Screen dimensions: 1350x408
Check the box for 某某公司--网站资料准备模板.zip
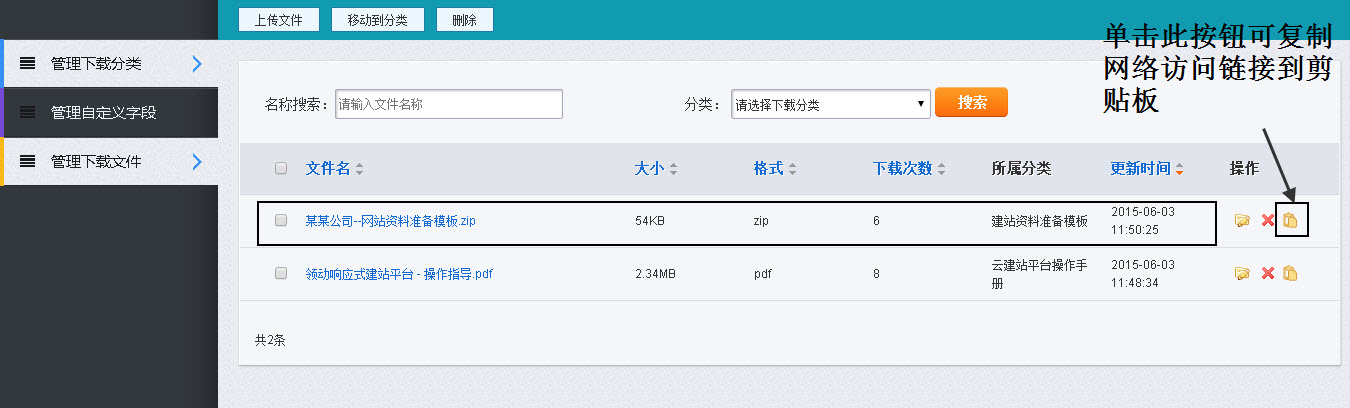pyautogui.click(x=281, y=220)
